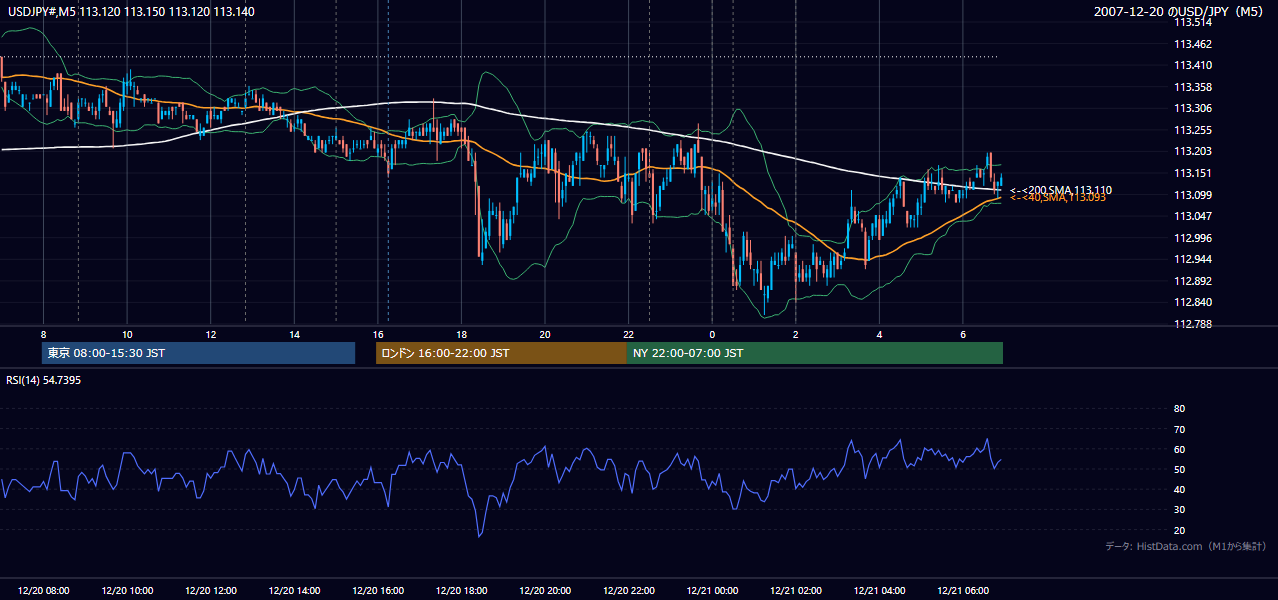Click RSI scale level 50
Image resolution: width=1278 pixels, height=600 pixels.
click(1179, 469)
